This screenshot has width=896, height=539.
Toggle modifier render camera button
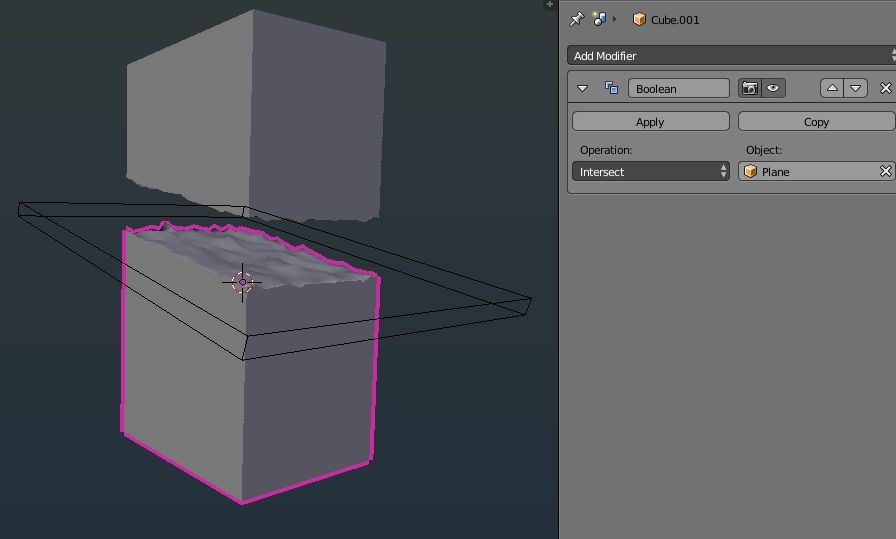(750, 88)
